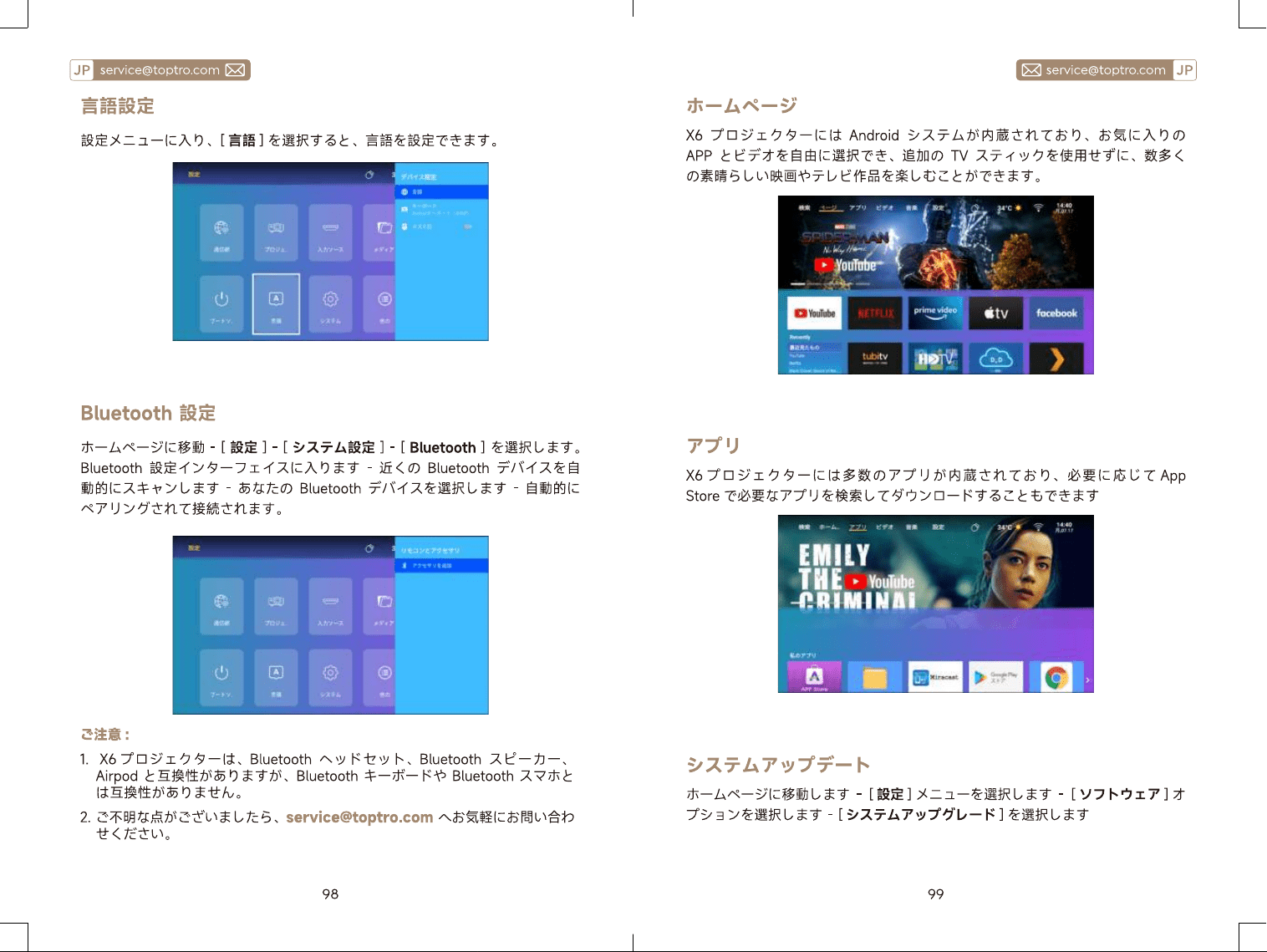Open the Google Play Store tile
Viewport: 1267px width, 952px height.
(x=995, y=677)
